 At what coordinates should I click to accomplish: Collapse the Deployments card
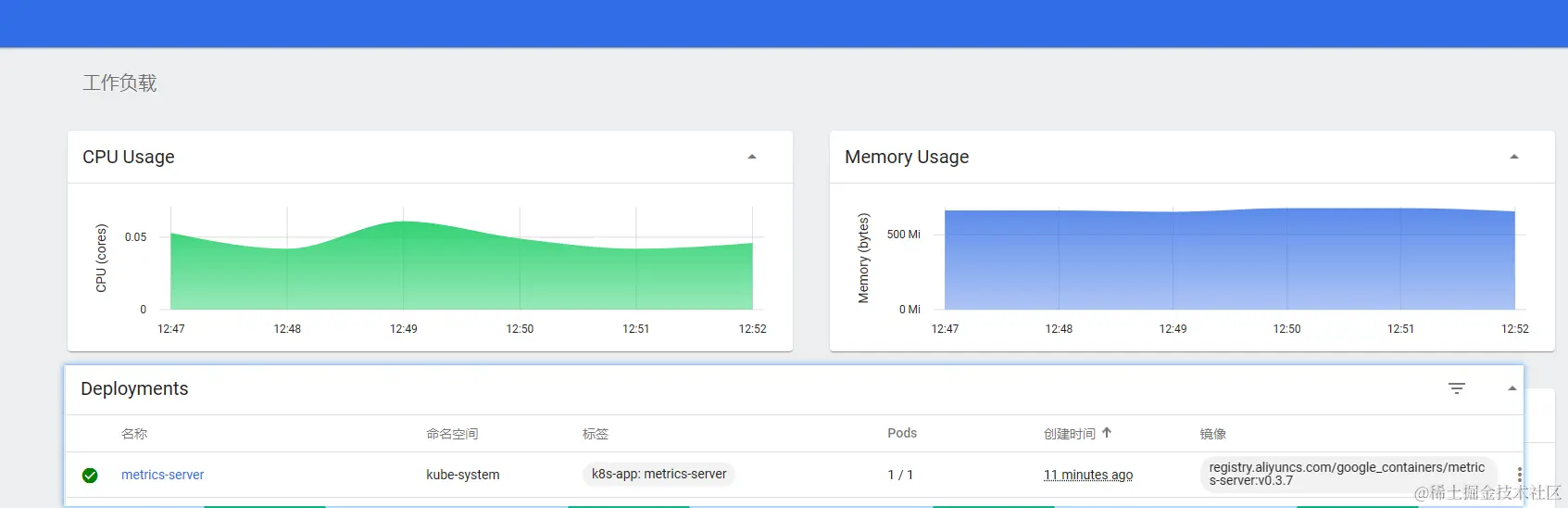[1512, 388]
